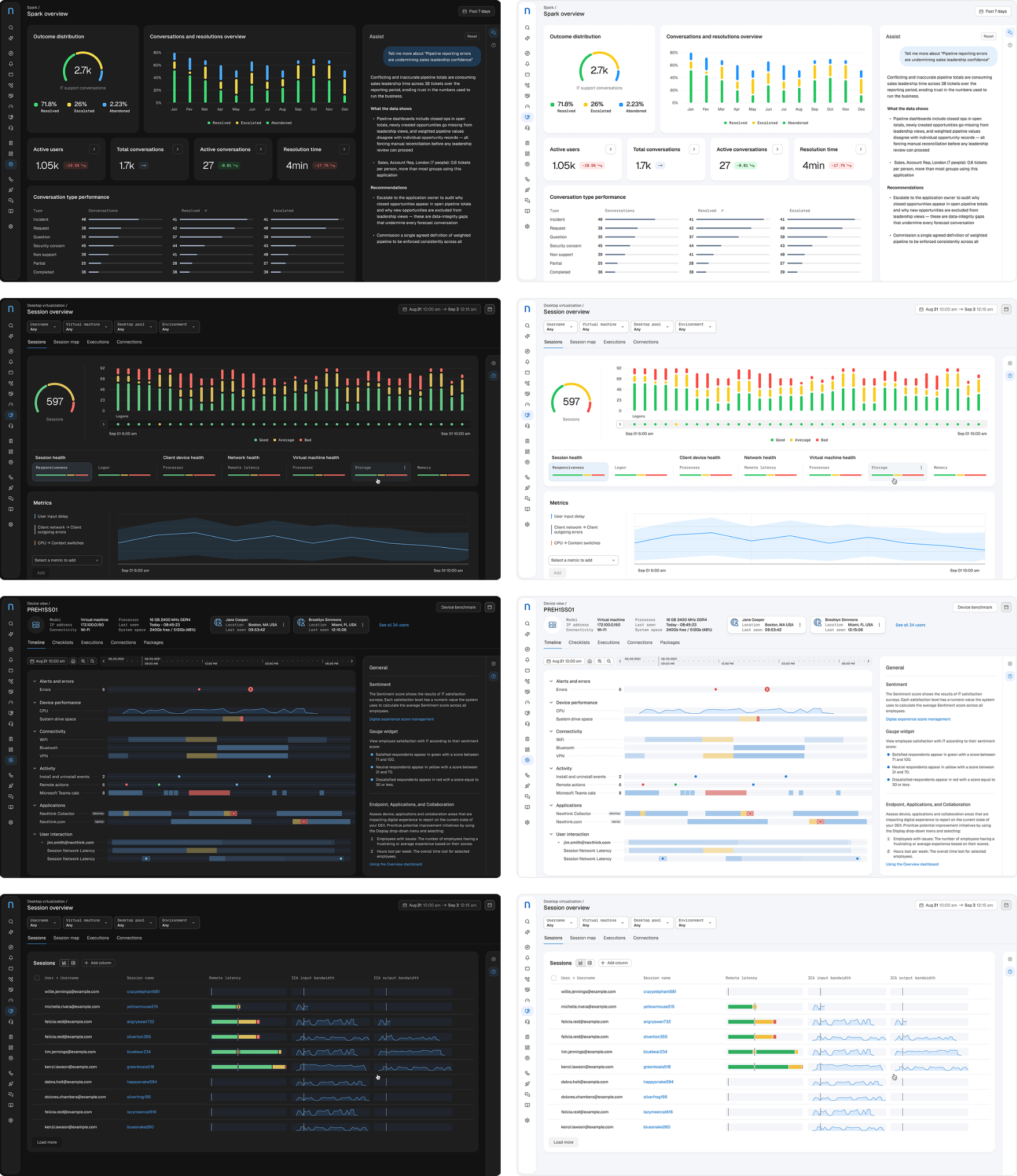Open the Total conversations arrow in light Spark overview
This screenshot has width=1017, height=1176.
coord(694,149)
